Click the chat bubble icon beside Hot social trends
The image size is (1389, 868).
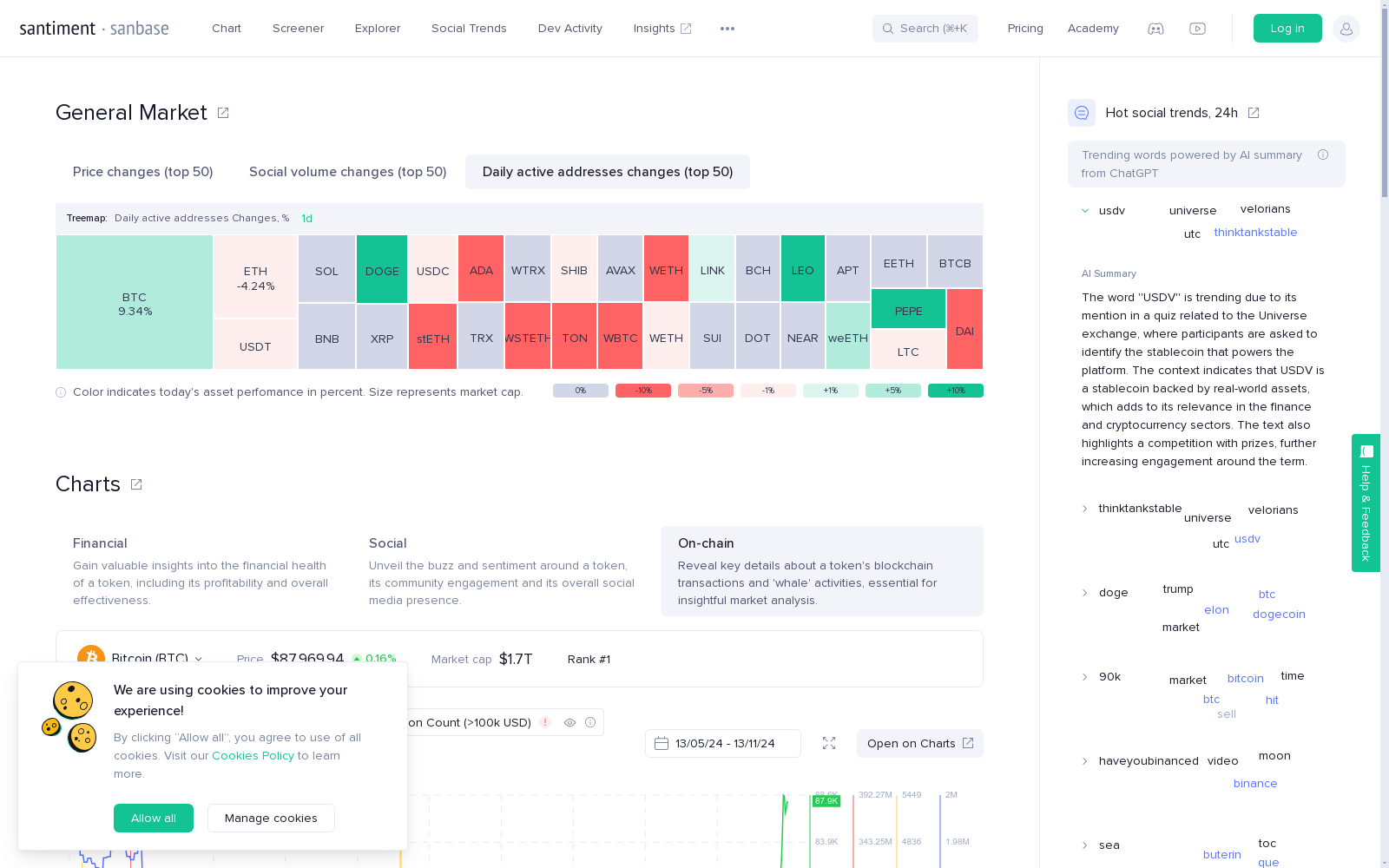(1082, 113)
